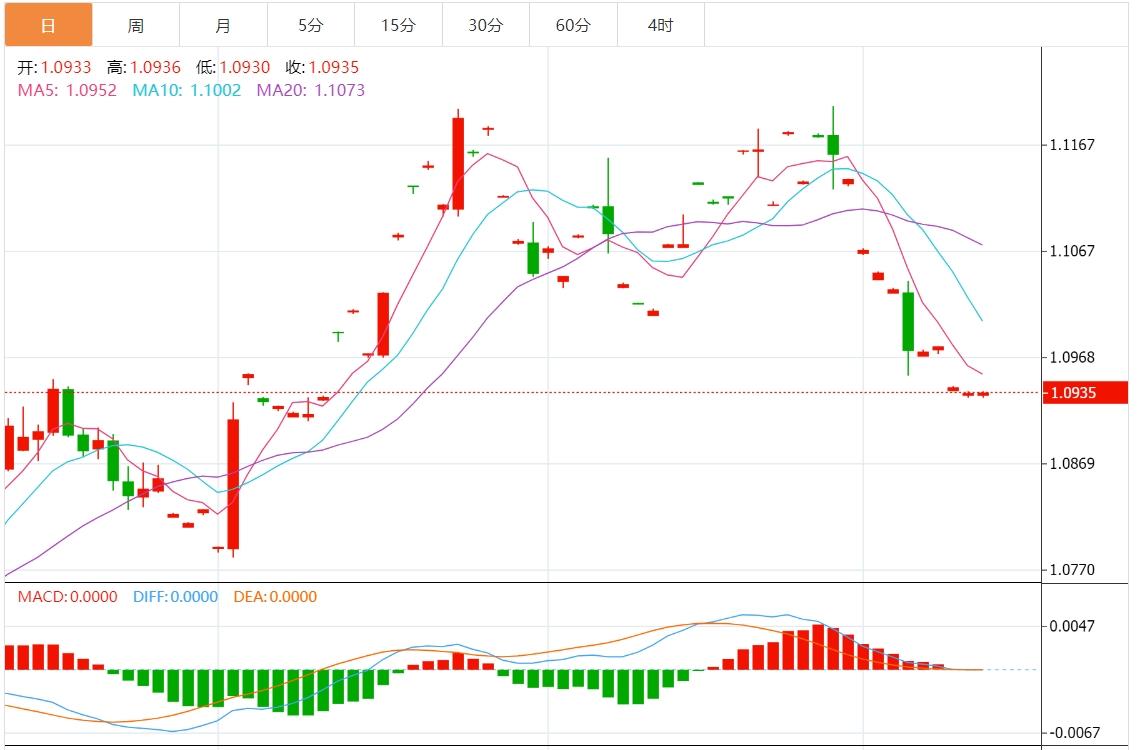
Task: Click the red current price tag 1.0935
Action: (1084, 393)
